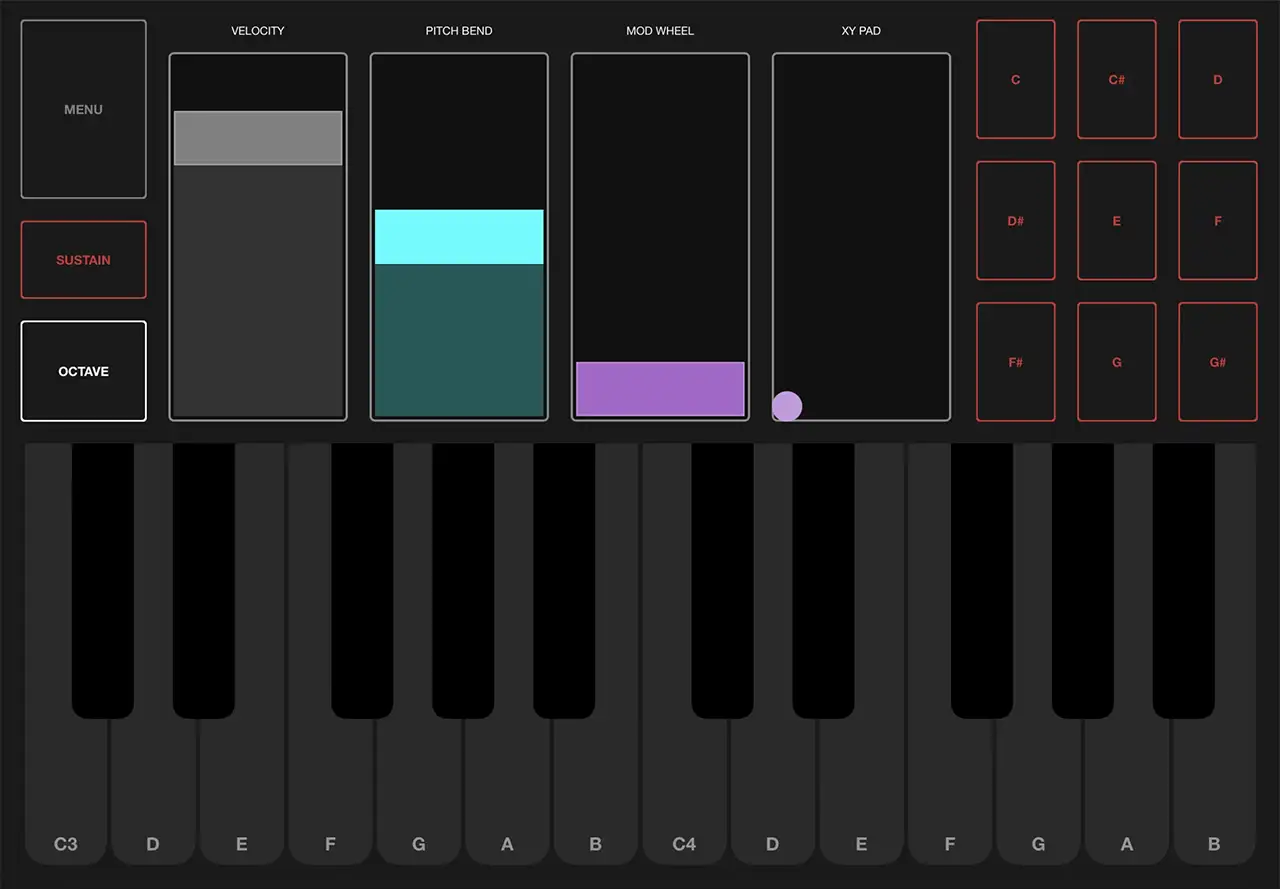1280x889 pixels.
Task: Play the white F key in C4 octave
Action: [949, 790]
